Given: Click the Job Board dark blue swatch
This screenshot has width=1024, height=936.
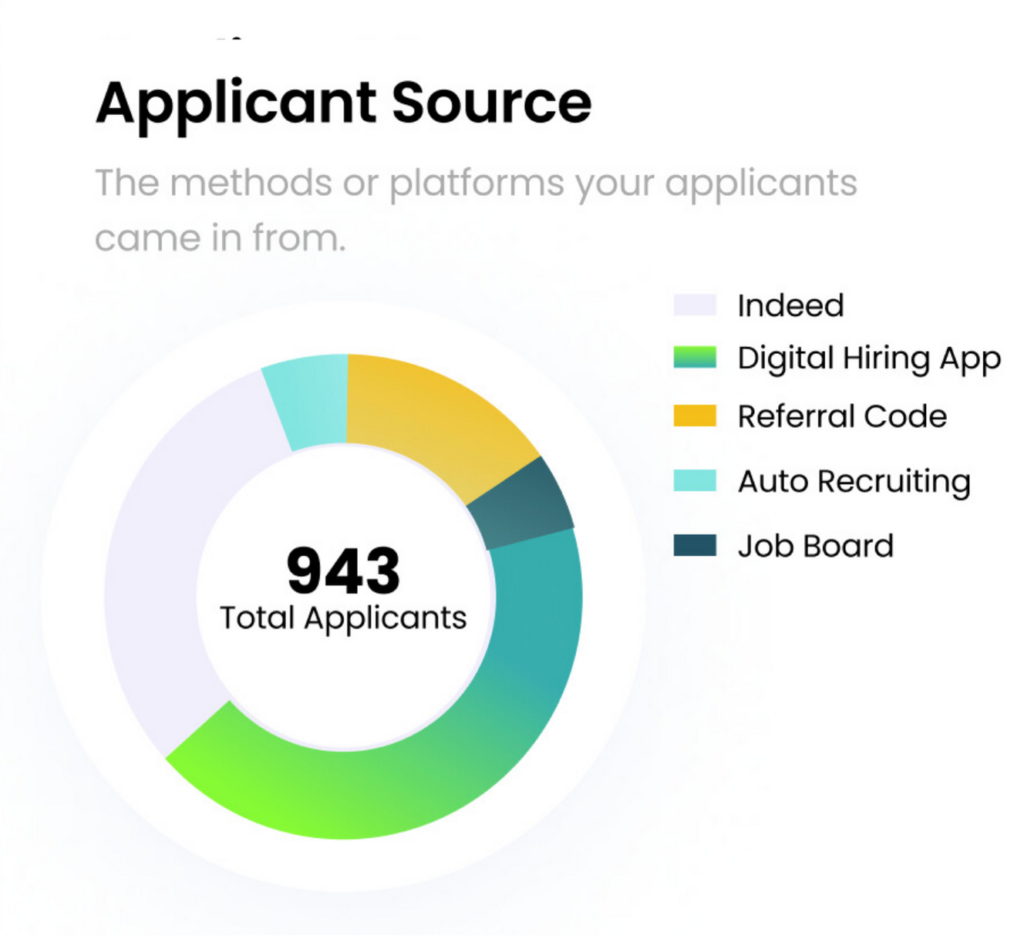Looking at the screenshot, I should point(695,545).
